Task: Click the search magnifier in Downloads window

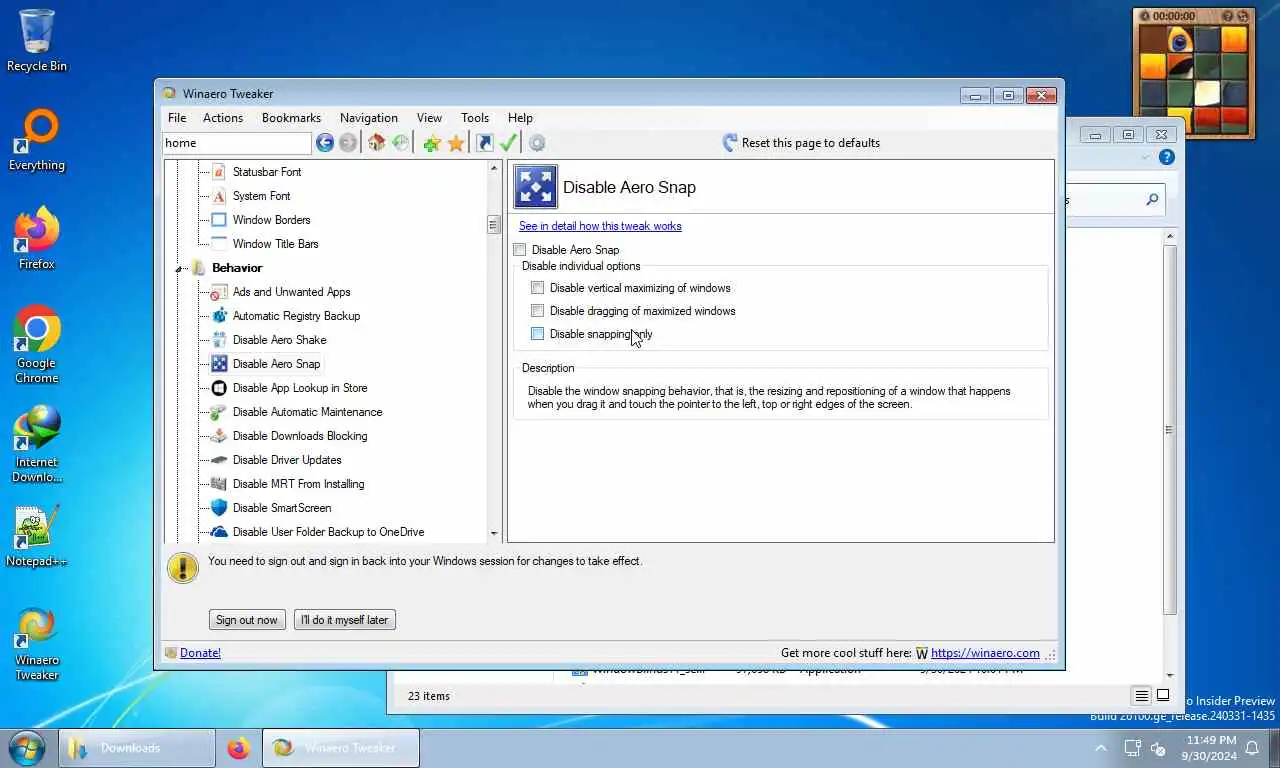Action: pos(1152,200)
